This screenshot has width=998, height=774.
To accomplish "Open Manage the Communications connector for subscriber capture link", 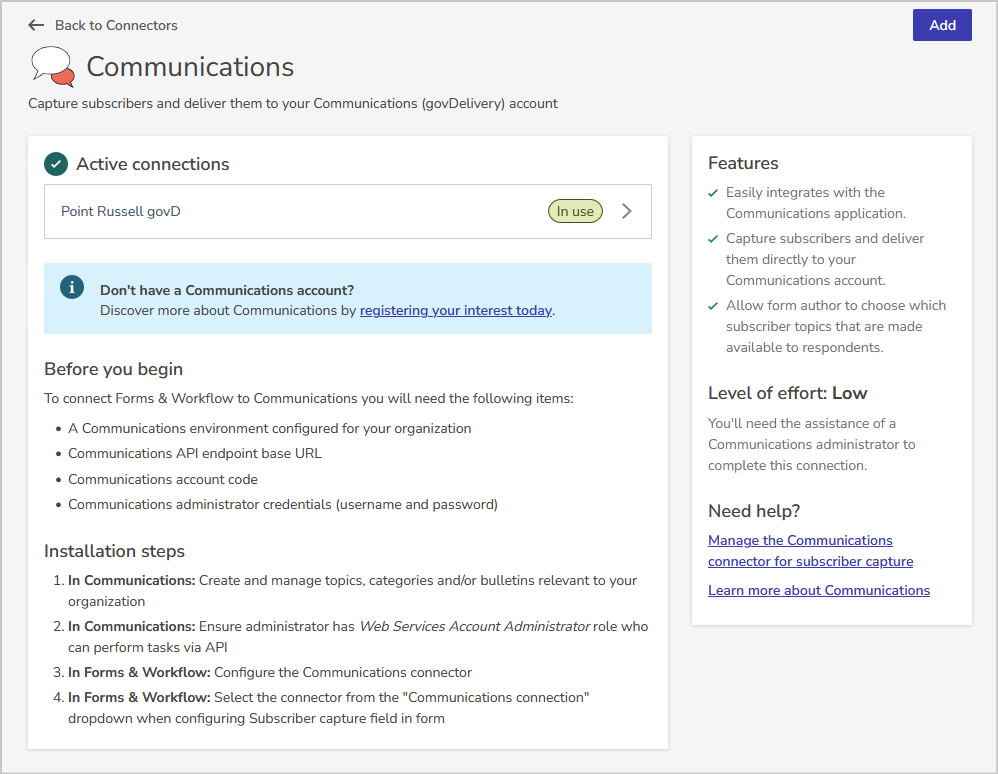I will pyautogui.click(x=810, y=551).
